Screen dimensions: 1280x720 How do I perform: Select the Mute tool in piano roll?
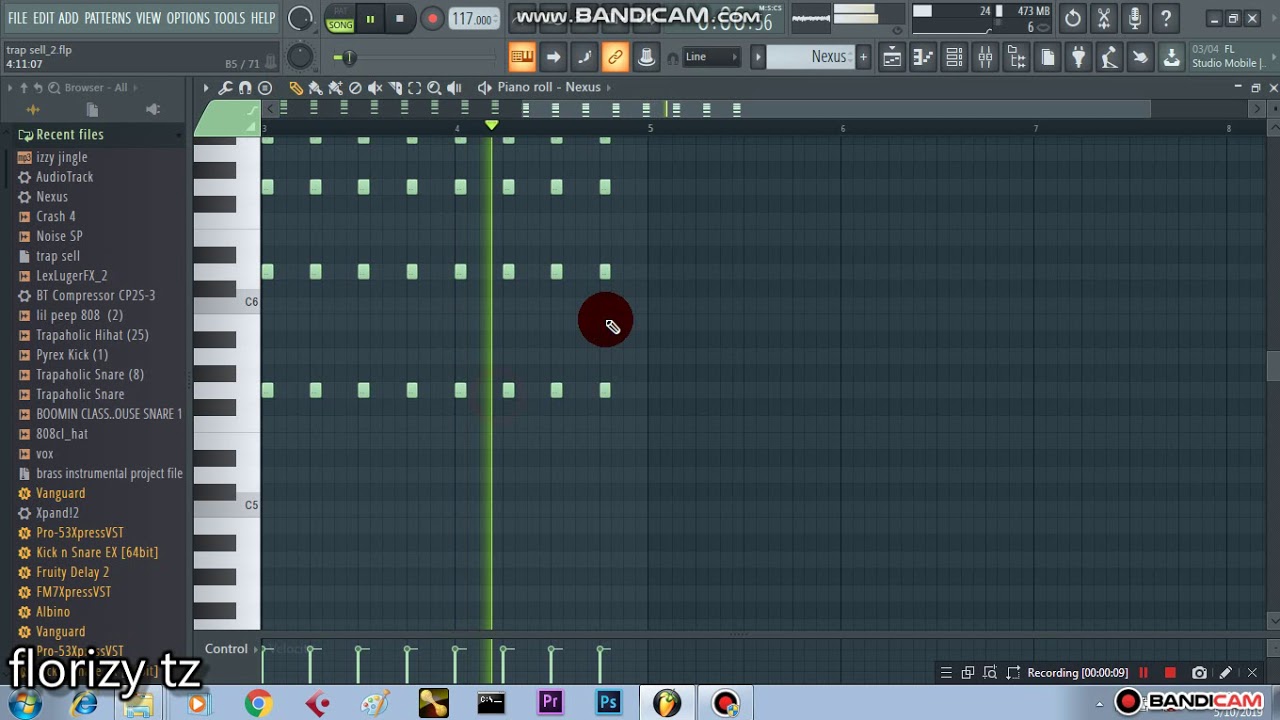click(x=375, y=88)
